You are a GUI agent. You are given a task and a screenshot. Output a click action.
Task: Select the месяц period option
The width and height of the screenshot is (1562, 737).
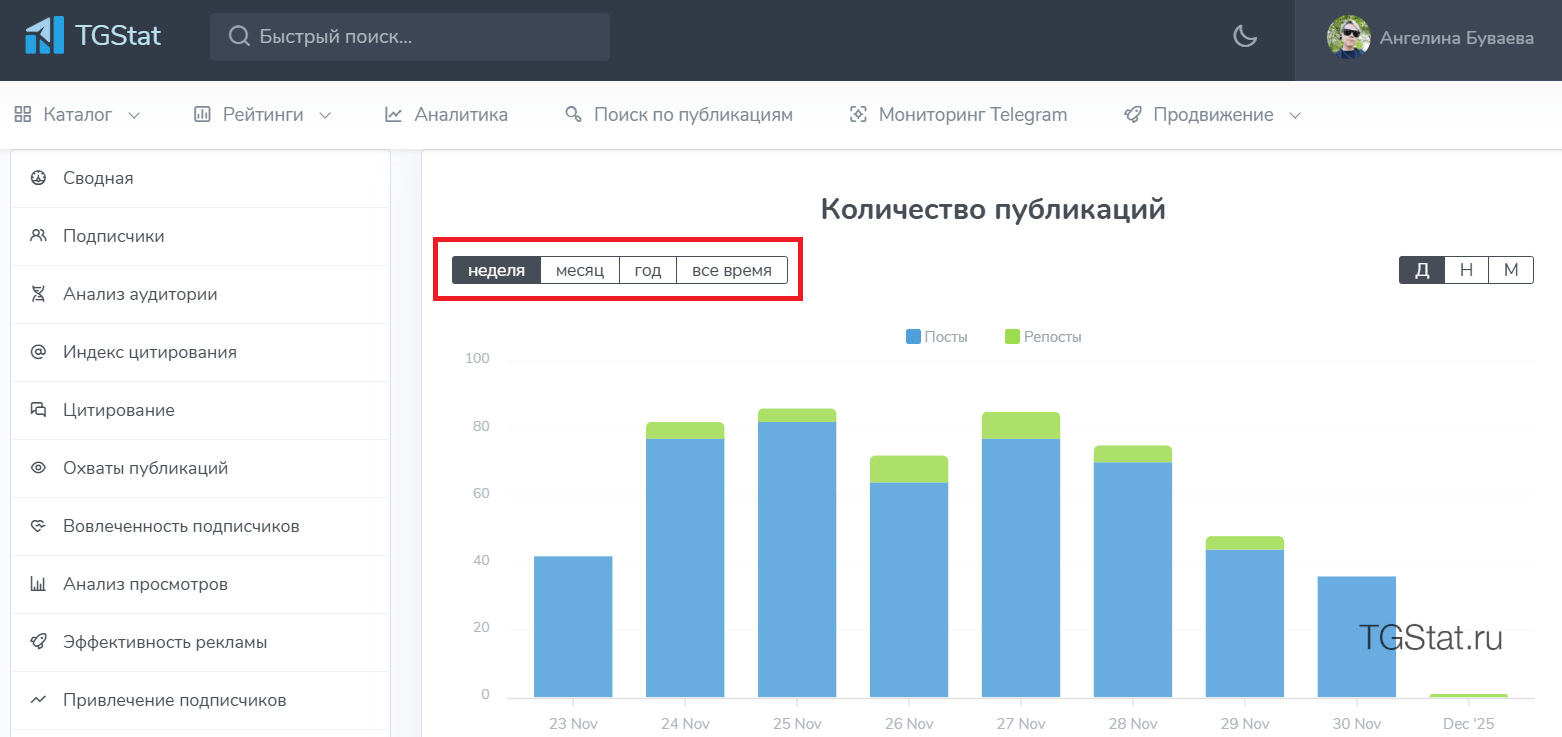click(x=580, y=270)
